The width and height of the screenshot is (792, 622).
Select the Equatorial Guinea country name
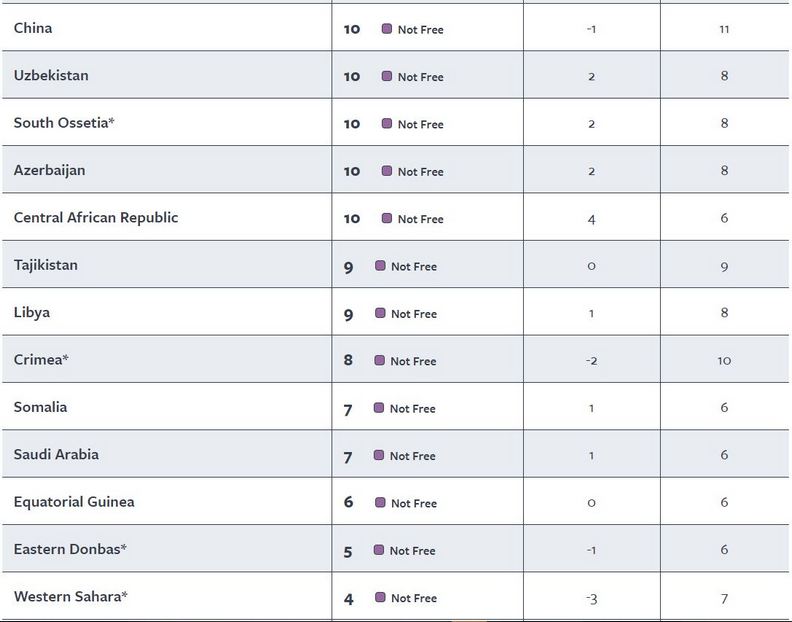pyautogui.click(x=74, y=501)
